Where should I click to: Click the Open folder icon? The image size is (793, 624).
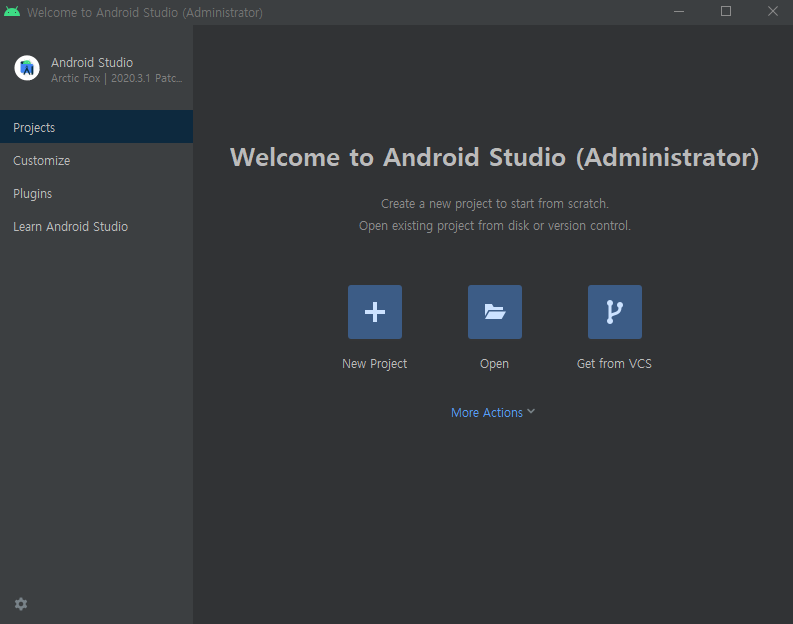pos(495,312)
